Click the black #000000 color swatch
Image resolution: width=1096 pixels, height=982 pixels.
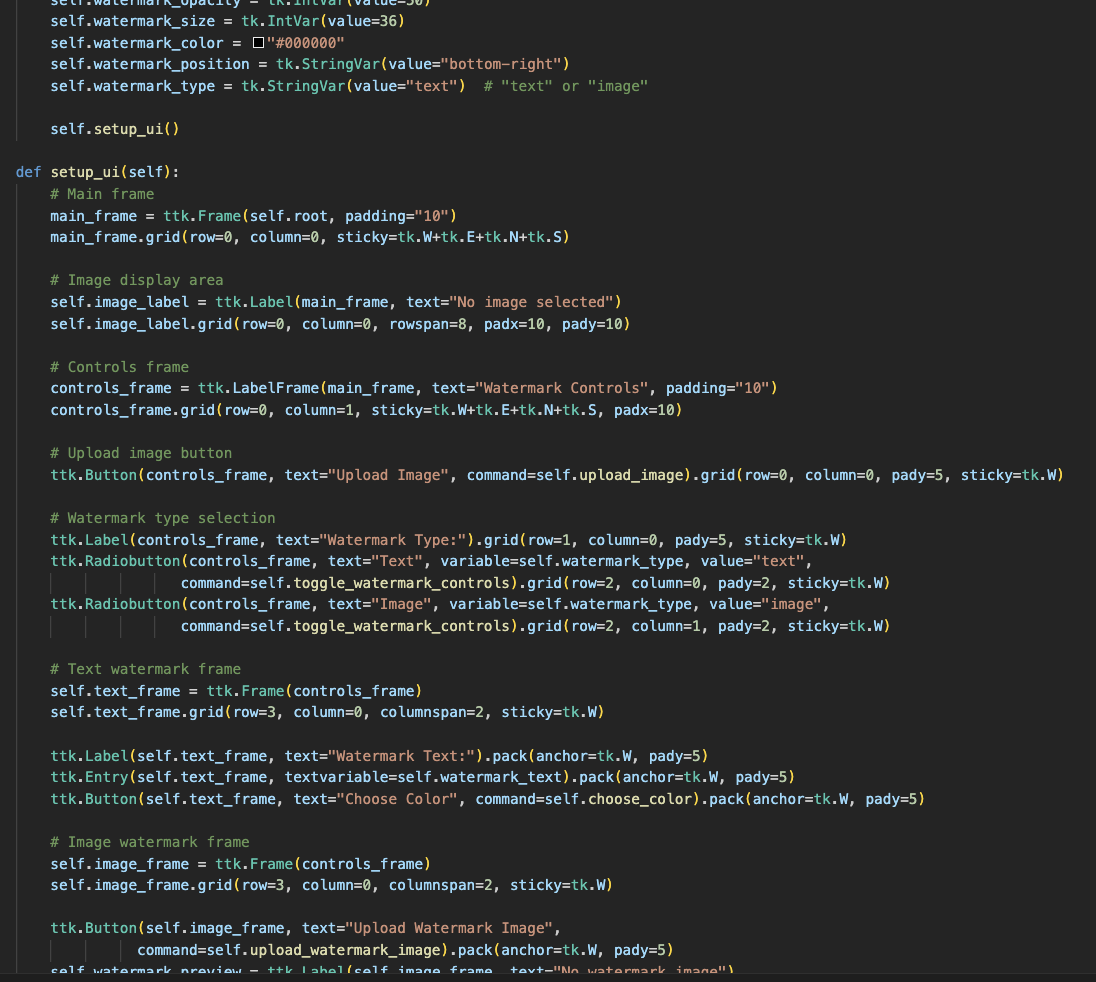(258, 43)
